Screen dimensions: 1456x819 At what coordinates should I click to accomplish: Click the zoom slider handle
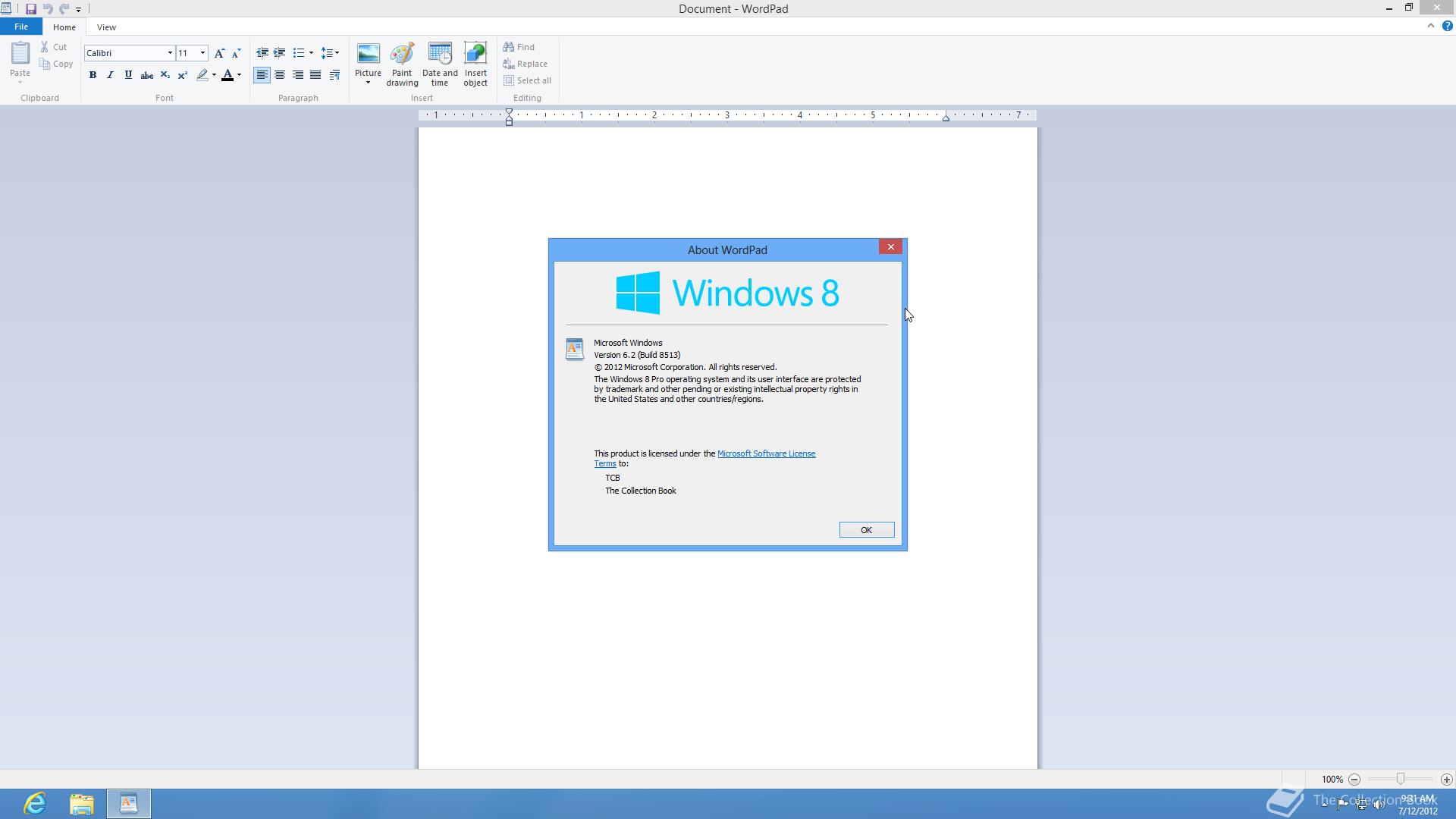(x=1400, y=780)
